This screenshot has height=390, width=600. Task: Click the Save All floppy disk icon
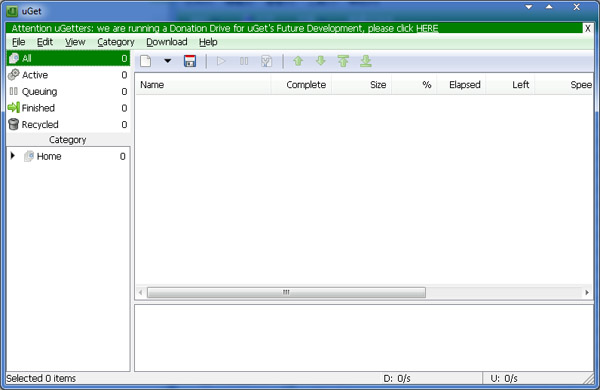point(190,61)
